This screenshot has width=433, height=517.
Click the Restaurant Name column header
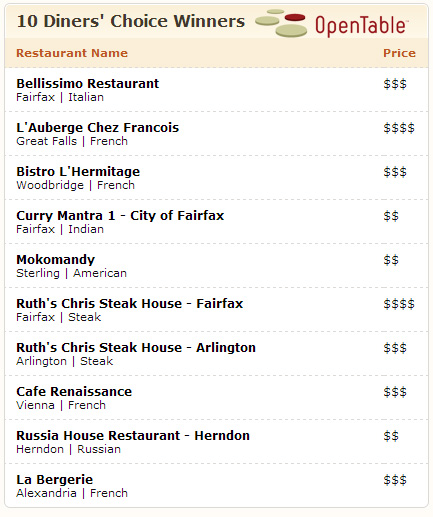tap(72, 53)
